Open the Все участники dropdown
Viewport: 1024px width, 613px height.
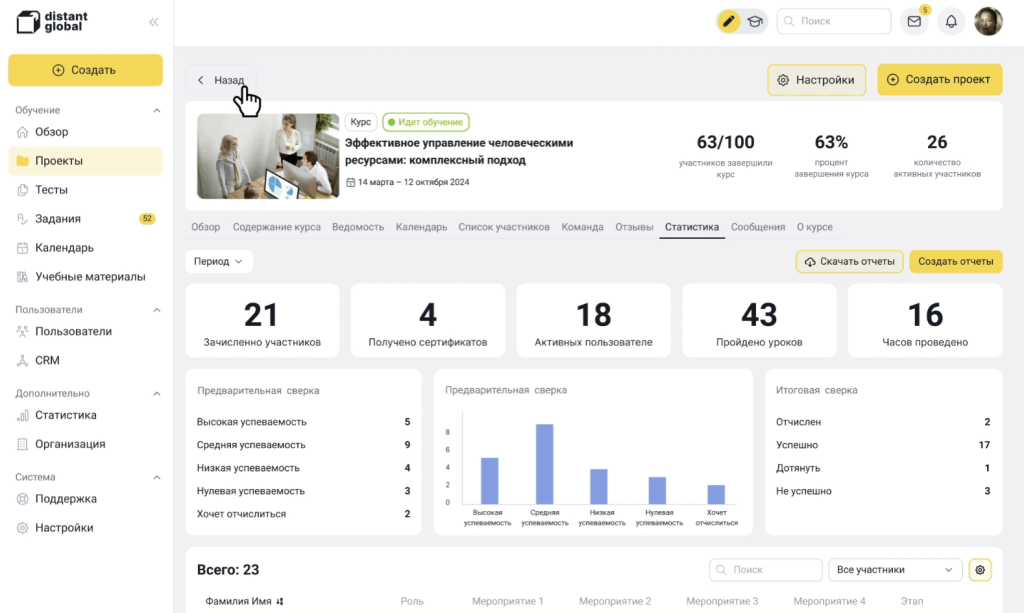pos(894,569)
